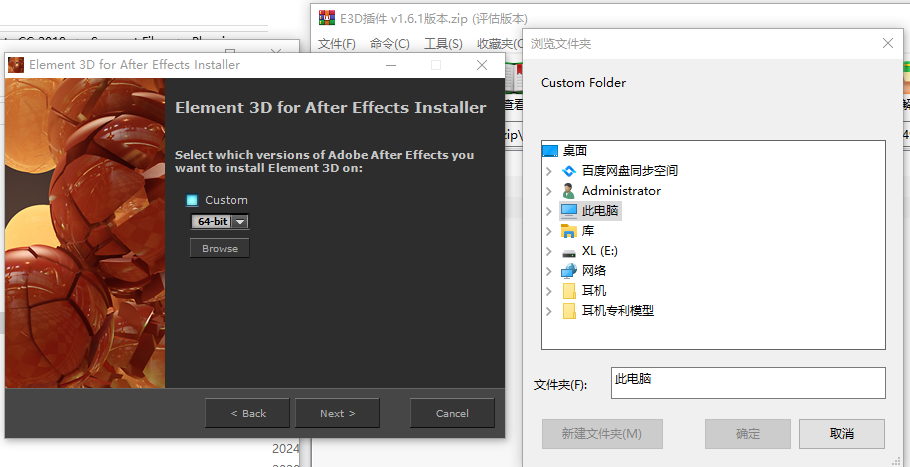The height and width of the screenshot is (467, 910).
Task: Cancel the Element 3D installer
Action: tap(452, 413)
